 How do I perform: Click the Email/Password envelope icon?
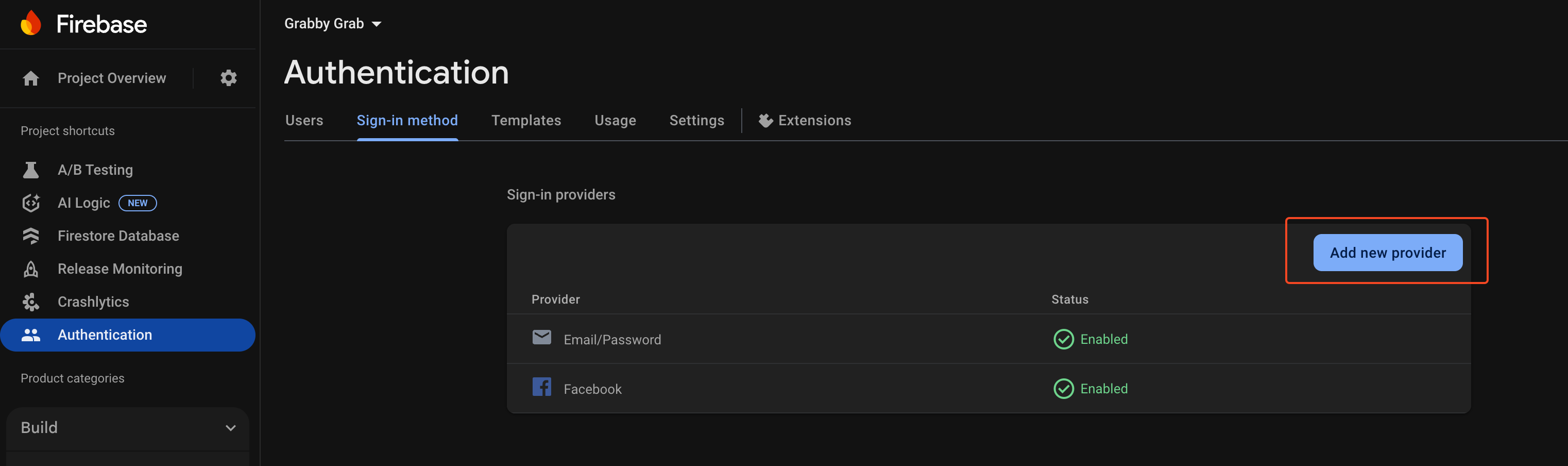(541, 338)
